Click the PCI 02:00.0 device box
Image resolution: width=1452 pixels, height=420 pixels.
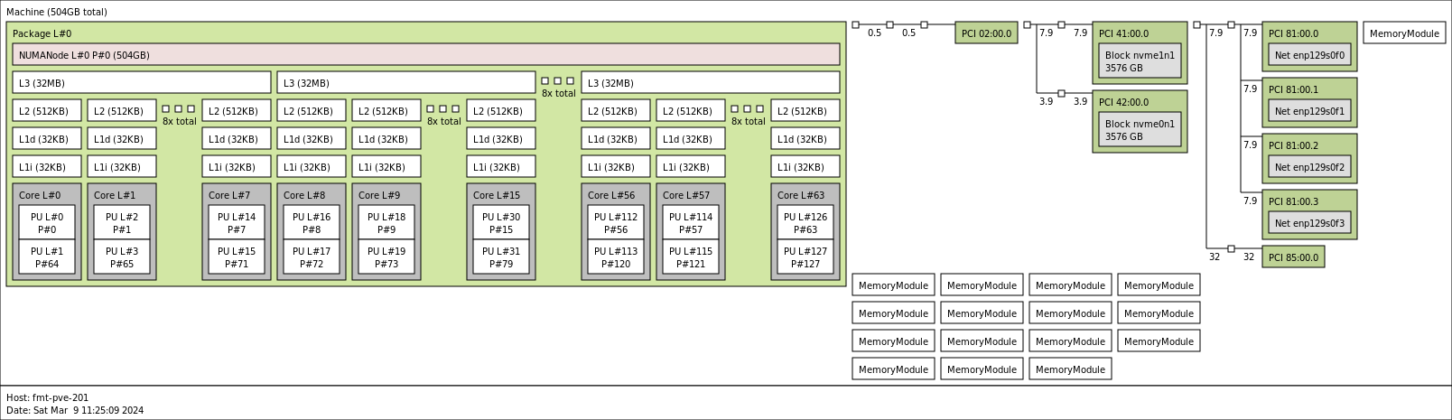pyautogui.click(x=986, y=33)
